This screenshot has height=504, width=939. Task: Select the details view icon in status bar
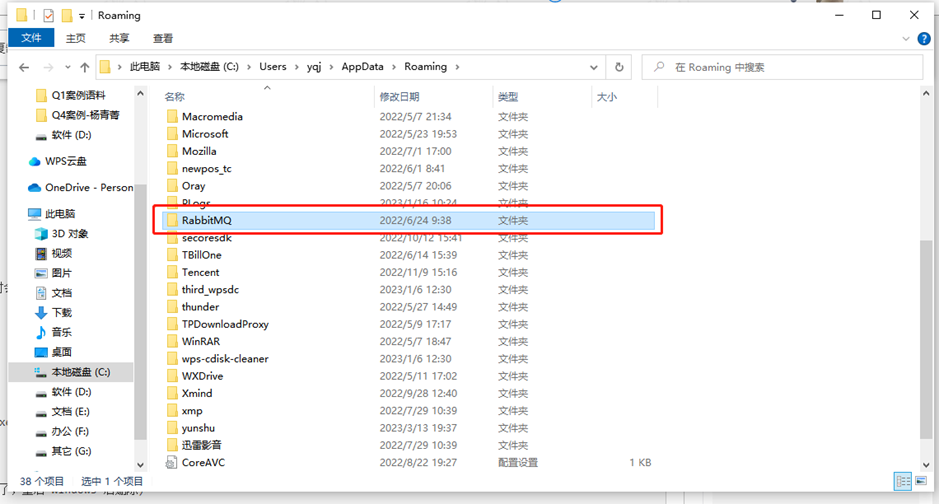tap(904, 481)
